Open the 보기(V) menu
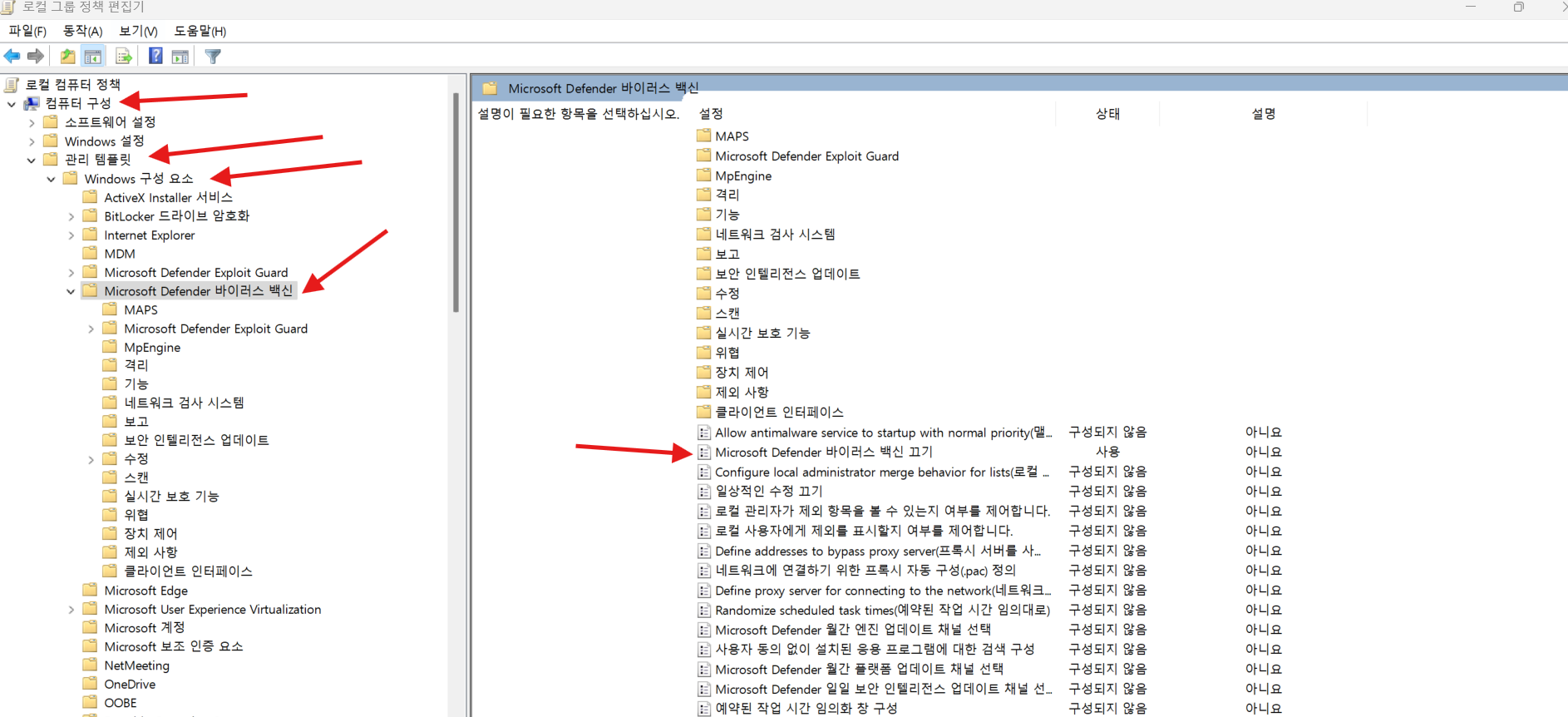This screenshot has width=1568, height=717. (138, 31)
